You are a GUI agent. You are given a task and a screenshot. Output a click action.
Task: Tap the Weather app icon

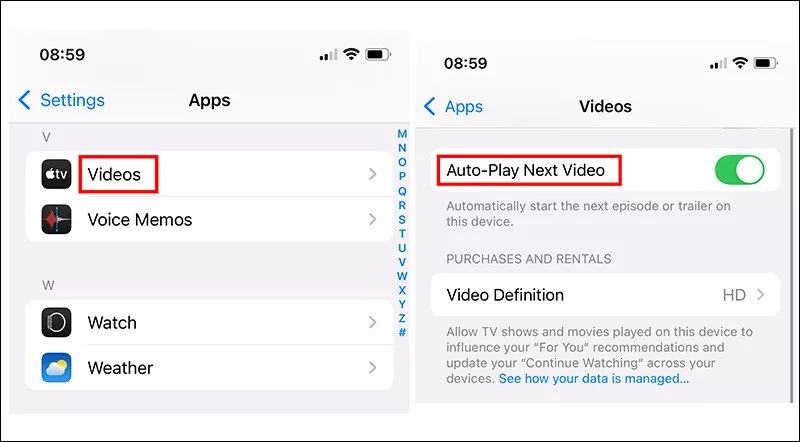coord(57,368)
